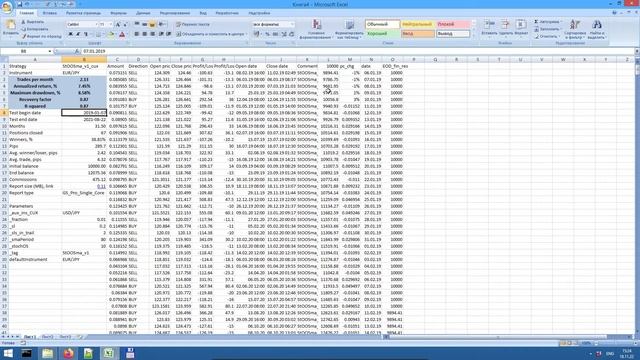Open AutoSum (Автосумма) dropdown
The image size is (640, 360).
(548, 22)
